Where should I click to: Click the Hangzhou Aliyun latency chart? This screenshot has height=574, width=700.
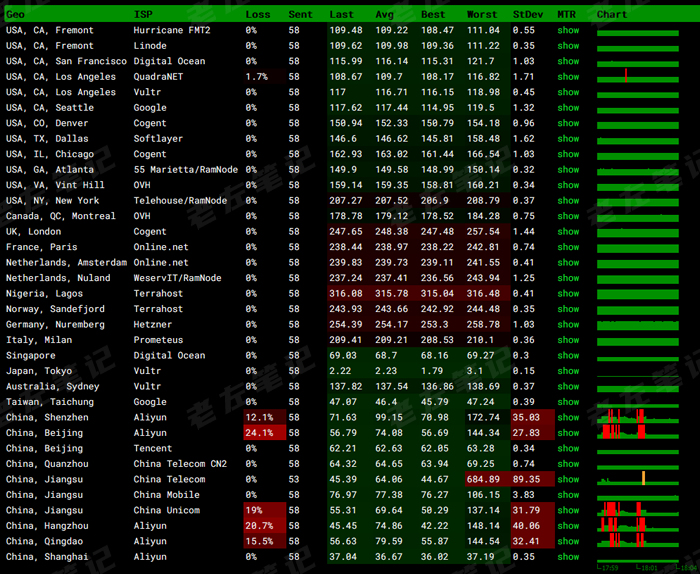click(x=638, y=524)
